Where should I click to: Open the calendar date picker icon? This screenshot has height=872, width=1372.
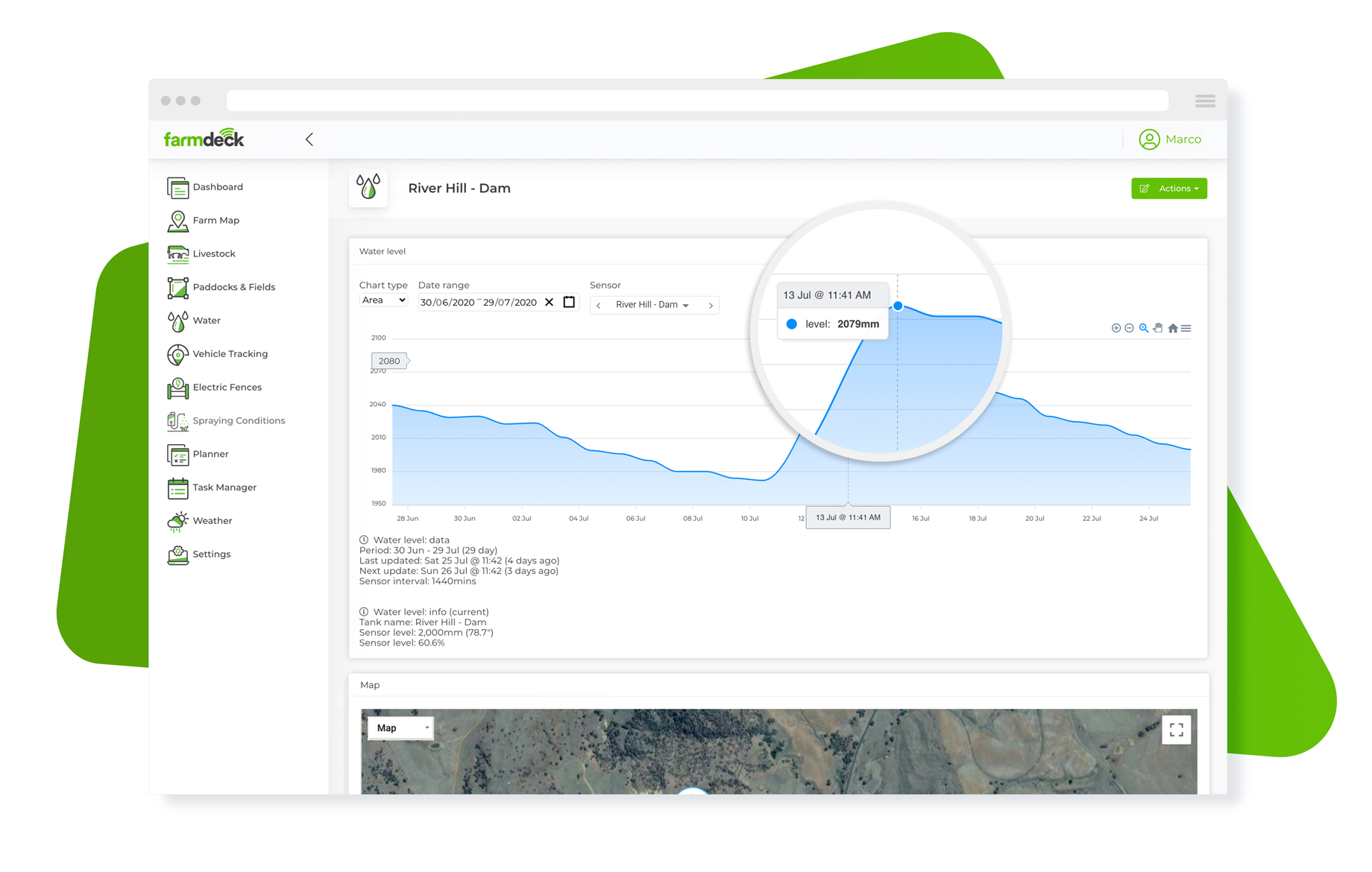pos(569,302)
